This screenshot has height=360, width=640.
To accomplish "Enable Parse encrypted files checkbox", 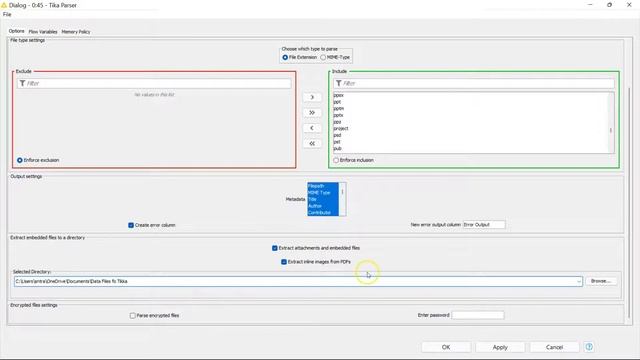I will [x=133, y=316].
